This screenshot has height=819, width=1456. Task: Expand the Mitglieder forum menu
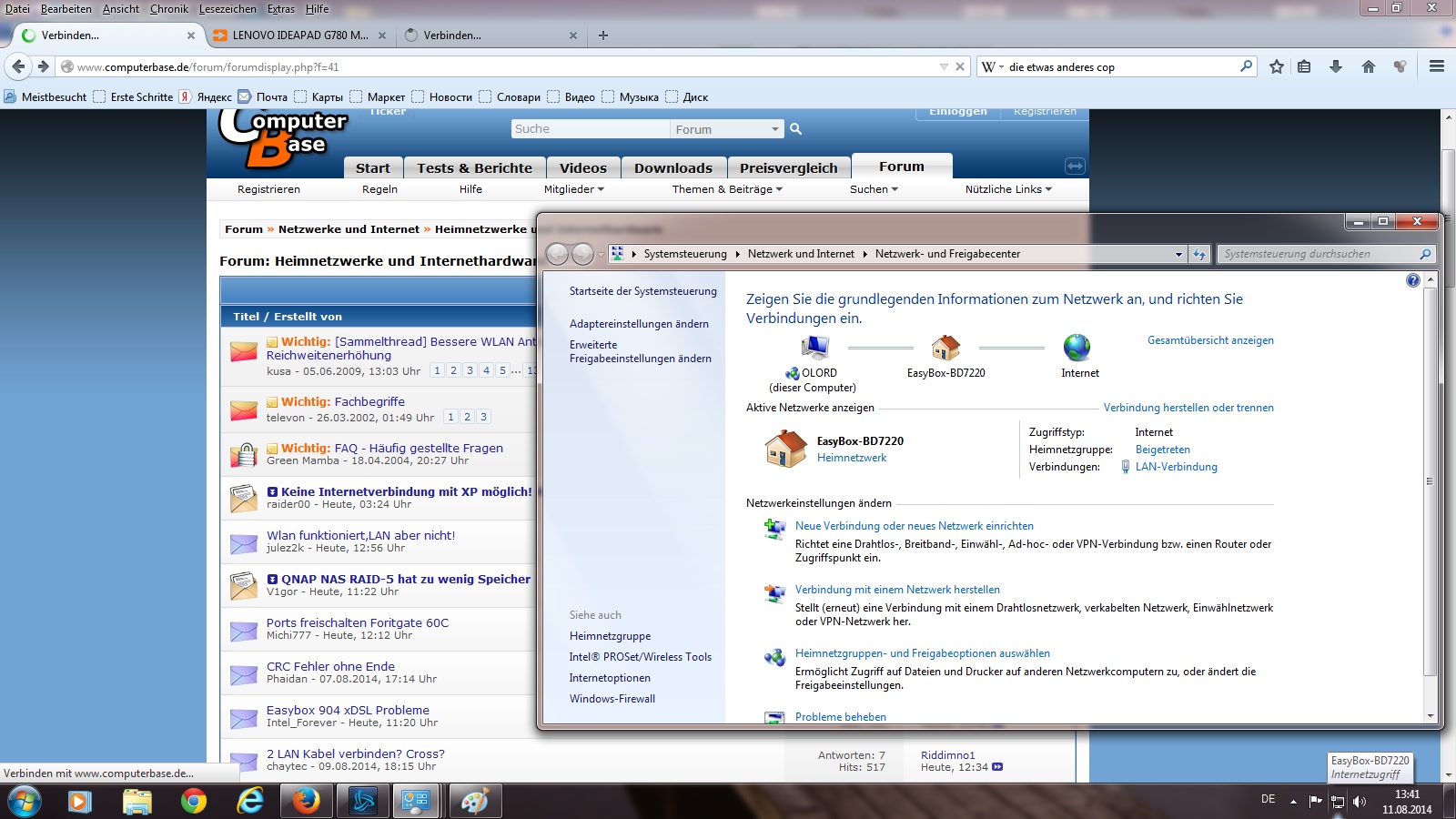pos(574,189)
